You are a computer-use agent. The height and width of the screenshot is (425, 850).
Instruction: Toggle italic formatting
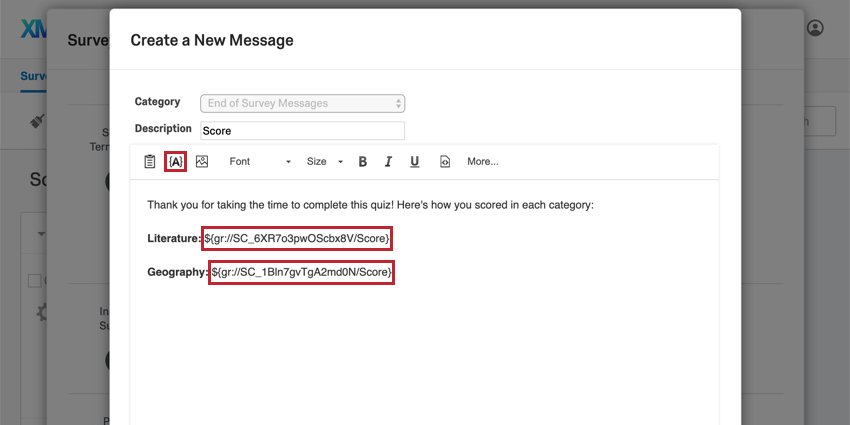click(x=388, y=162)
